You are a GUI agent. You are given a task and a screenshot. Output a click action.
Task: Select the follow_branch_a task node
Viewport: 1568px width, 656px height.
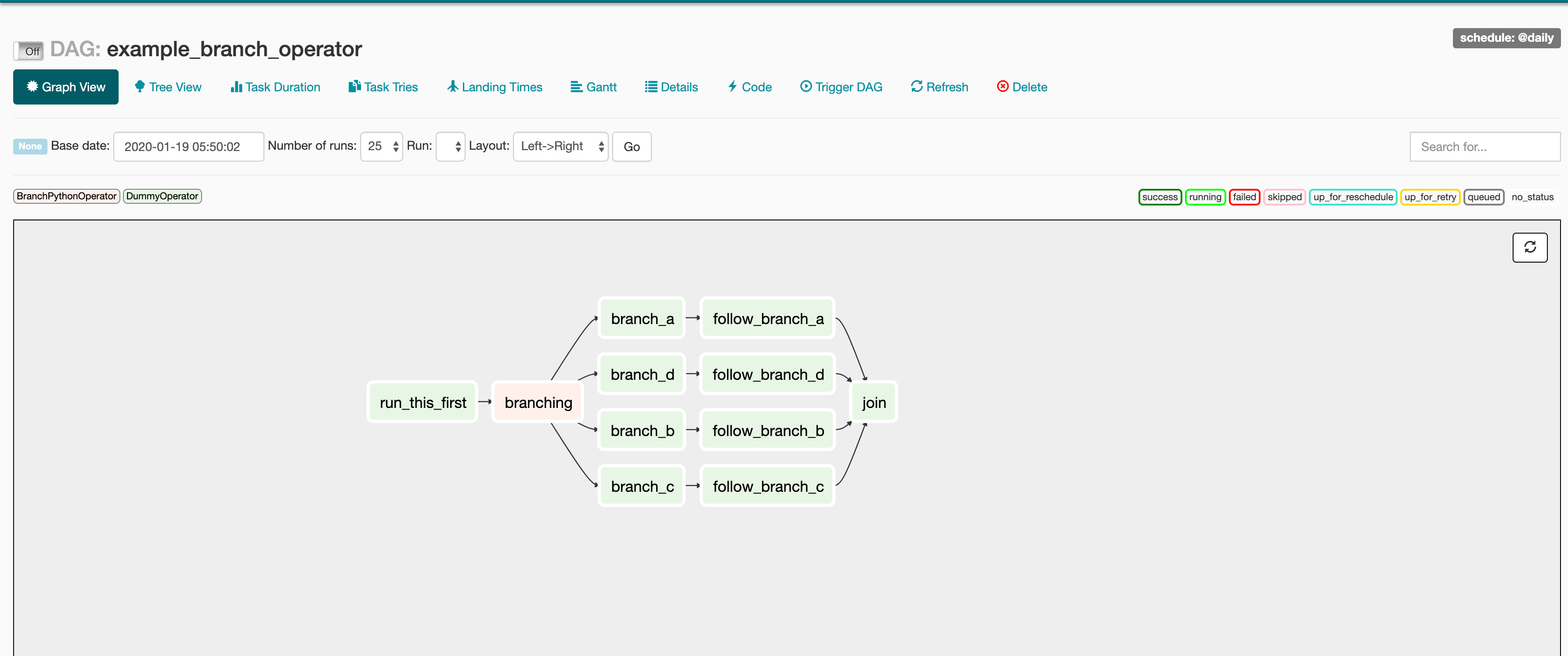[x=768, y=318]
